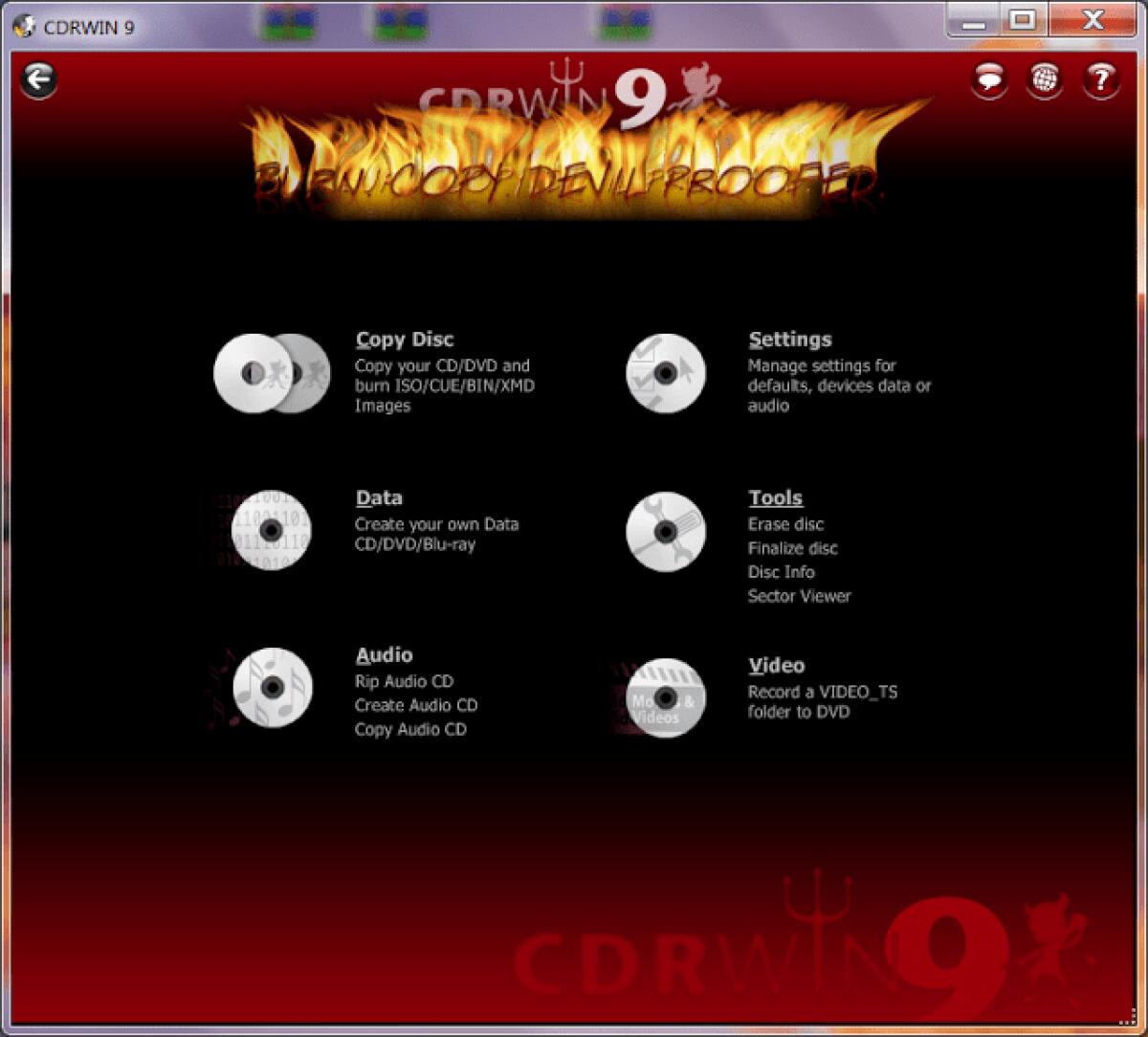
Task: Select Erase disc under Tools
Action: pyautogui.click(x=786, y=524)
